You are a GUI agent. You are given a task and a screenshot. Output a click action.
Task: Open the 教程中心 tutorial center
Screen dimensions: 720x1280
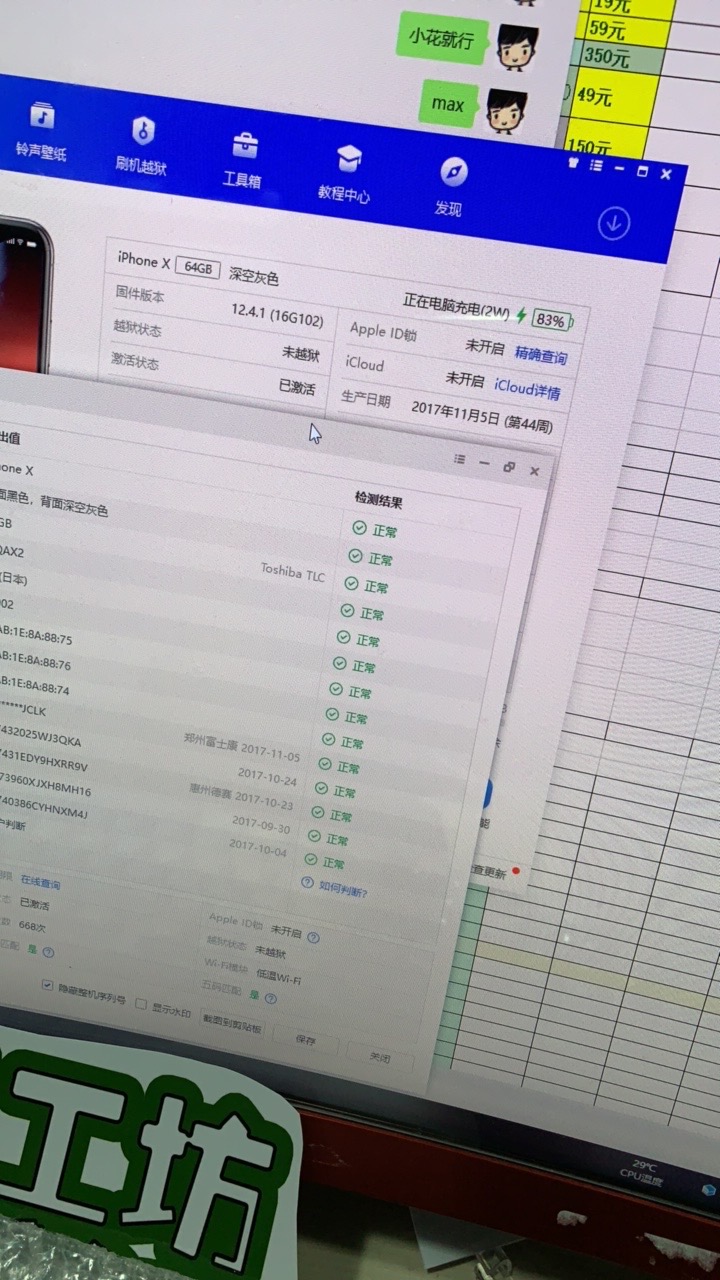click(346, 175)
